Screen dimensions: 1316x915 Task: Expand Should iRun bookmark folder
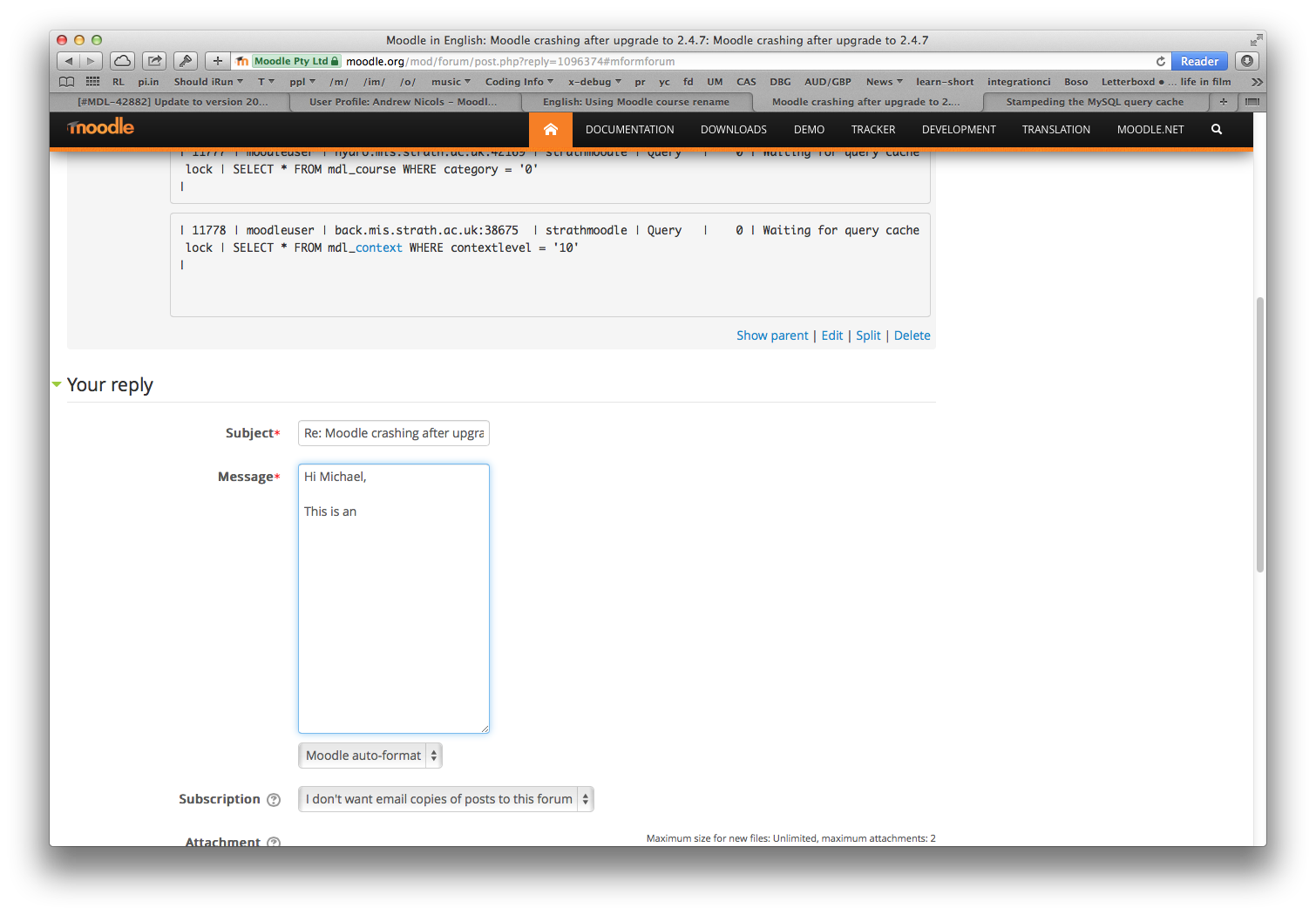click(x=208, y=82)
